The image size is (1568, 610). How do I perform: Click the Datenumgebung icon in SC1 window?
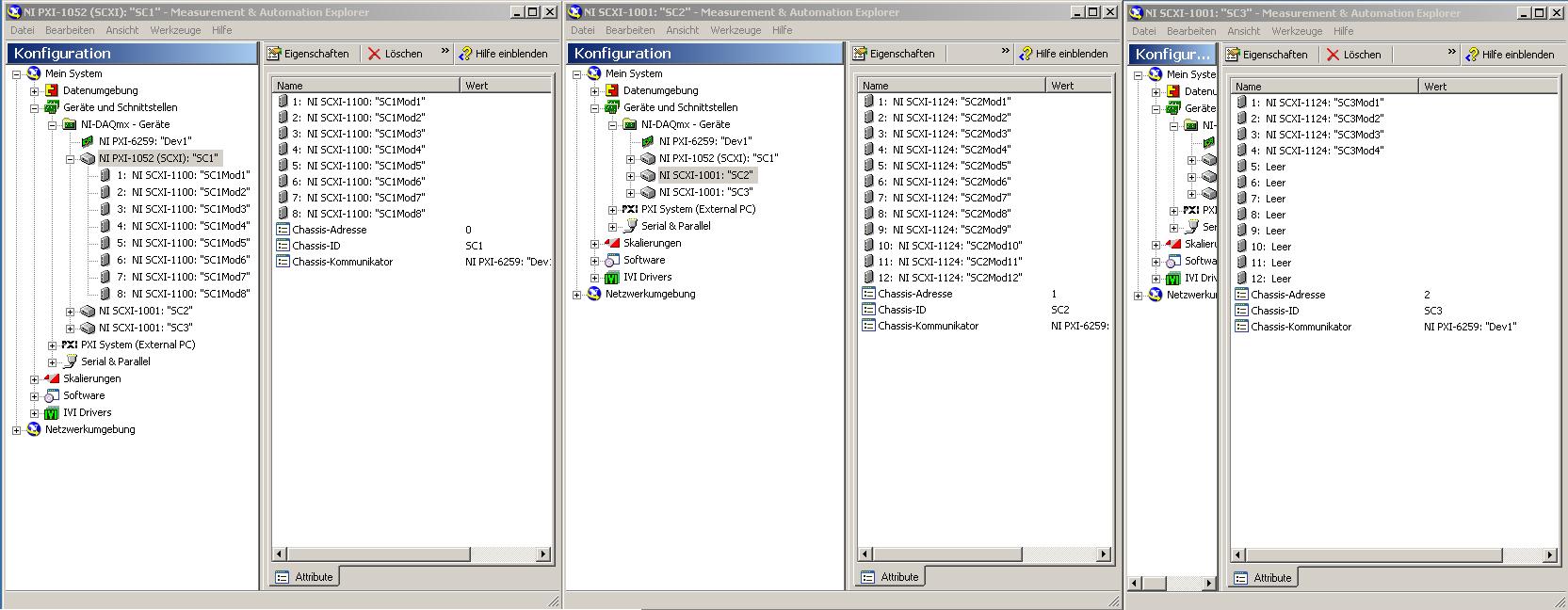(x=52, y=90)
